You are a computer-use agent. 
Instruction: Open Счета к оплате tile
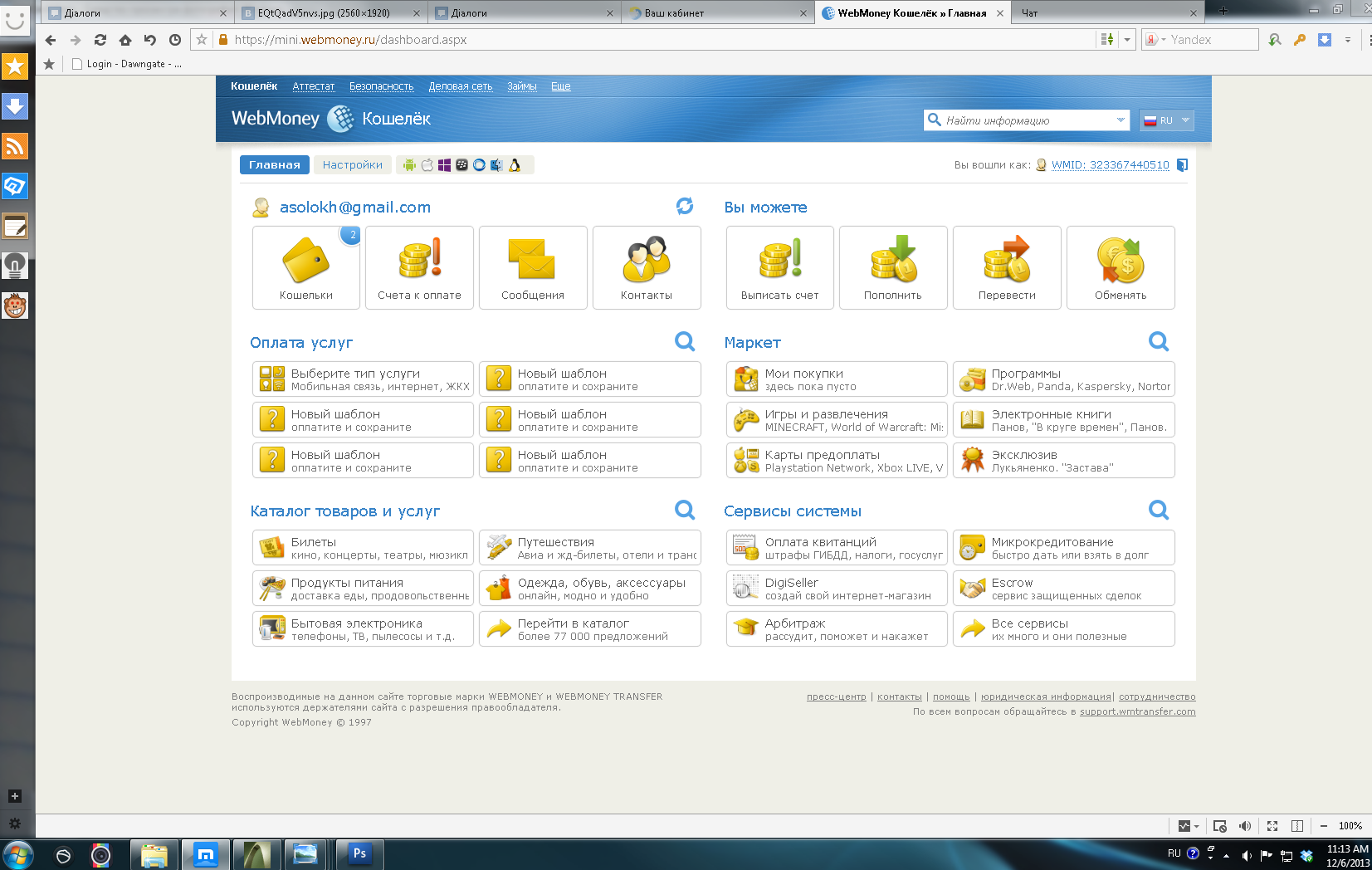(x=419, y=267)
